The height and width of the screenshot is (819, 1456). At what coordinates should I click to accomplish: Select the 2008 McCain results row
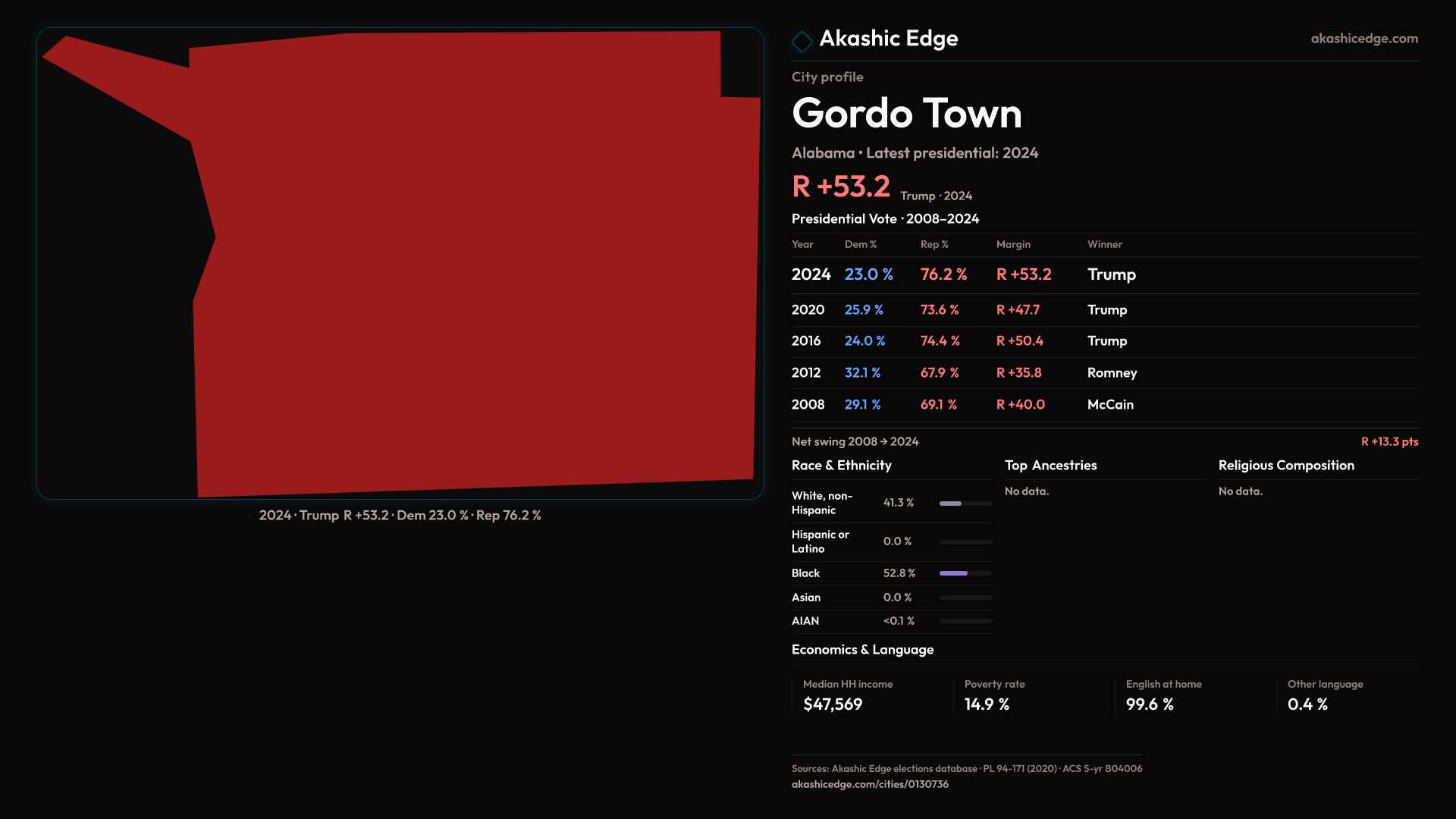1104,405
